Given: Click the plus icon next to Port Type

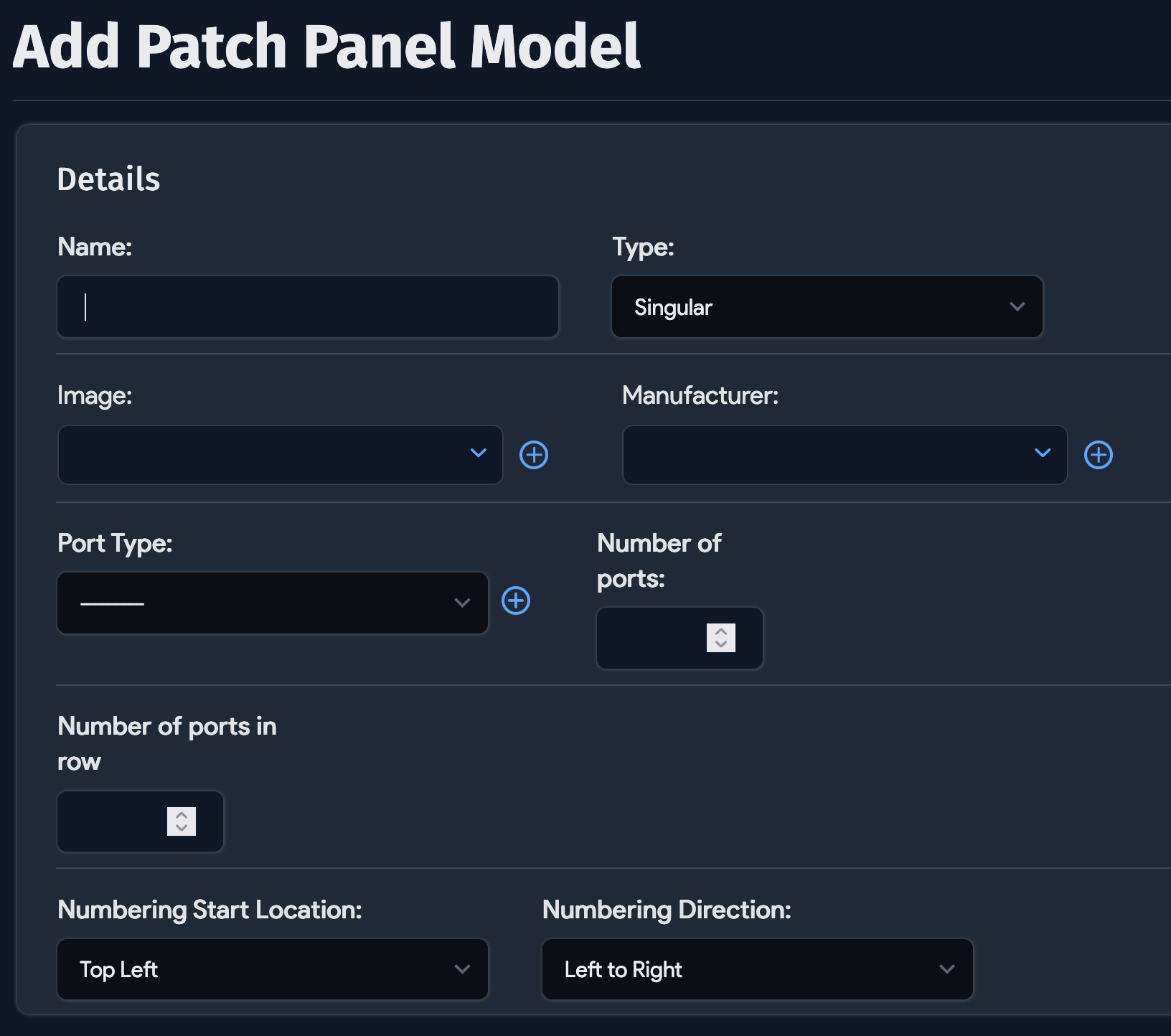Looking at the screenshot, I should tap(517, 602).
